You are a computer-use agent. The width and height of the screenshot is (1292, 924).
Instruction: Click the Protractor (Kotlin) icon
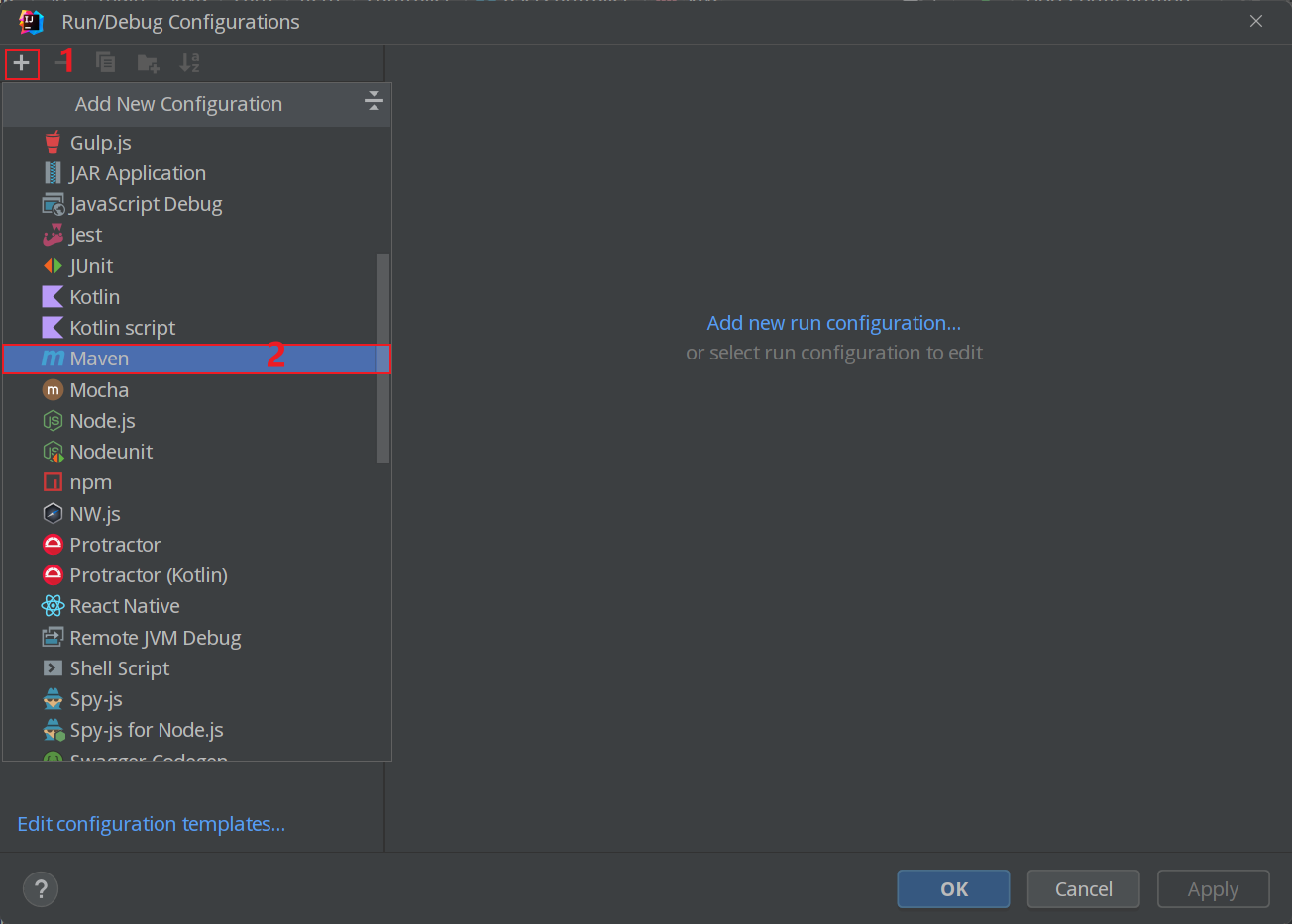tap(53, 574)
